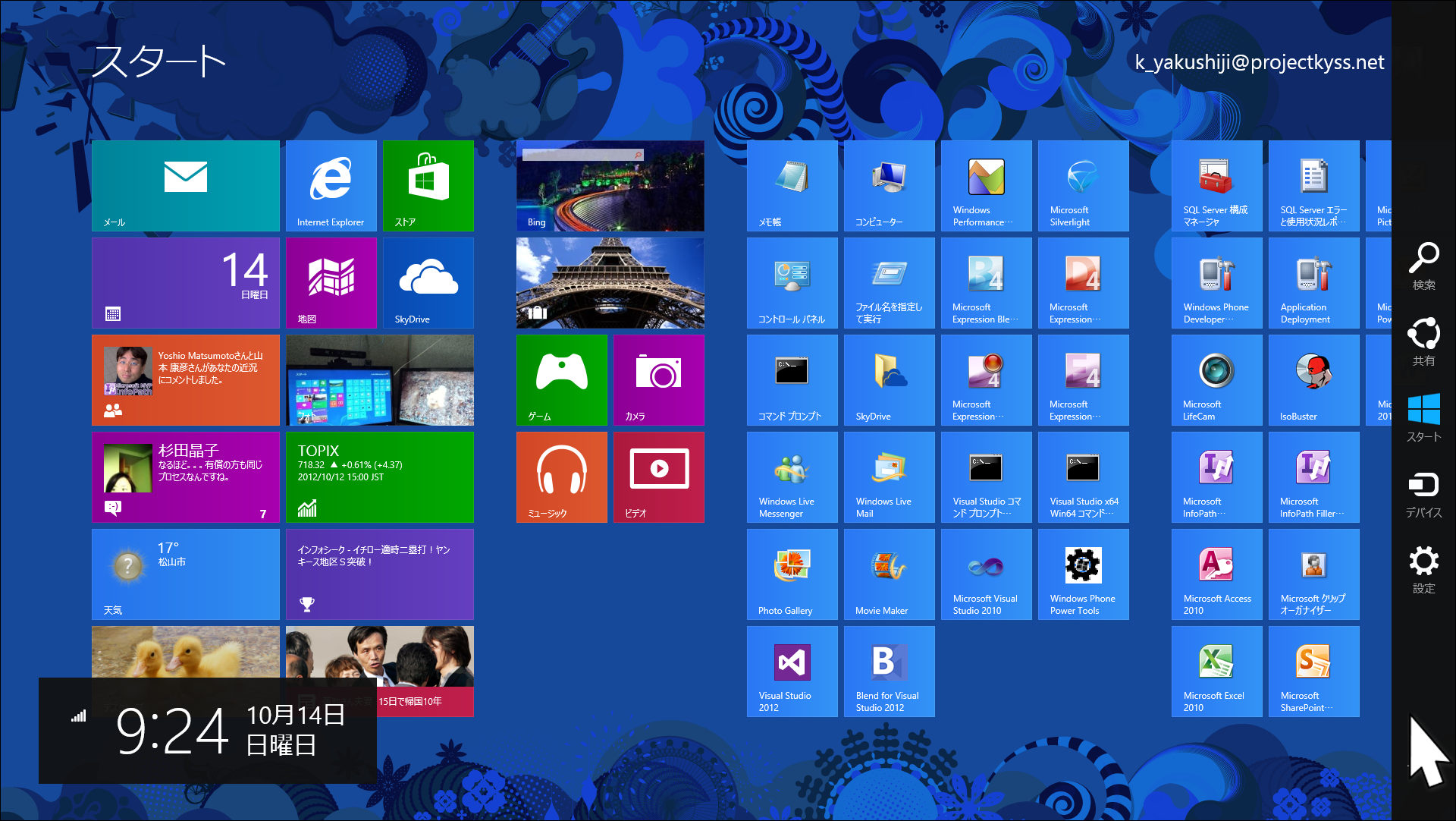
Task: Open SQL Server 構成マネージャ tile
Action: pyautogui.click(x=1217, y=186)
